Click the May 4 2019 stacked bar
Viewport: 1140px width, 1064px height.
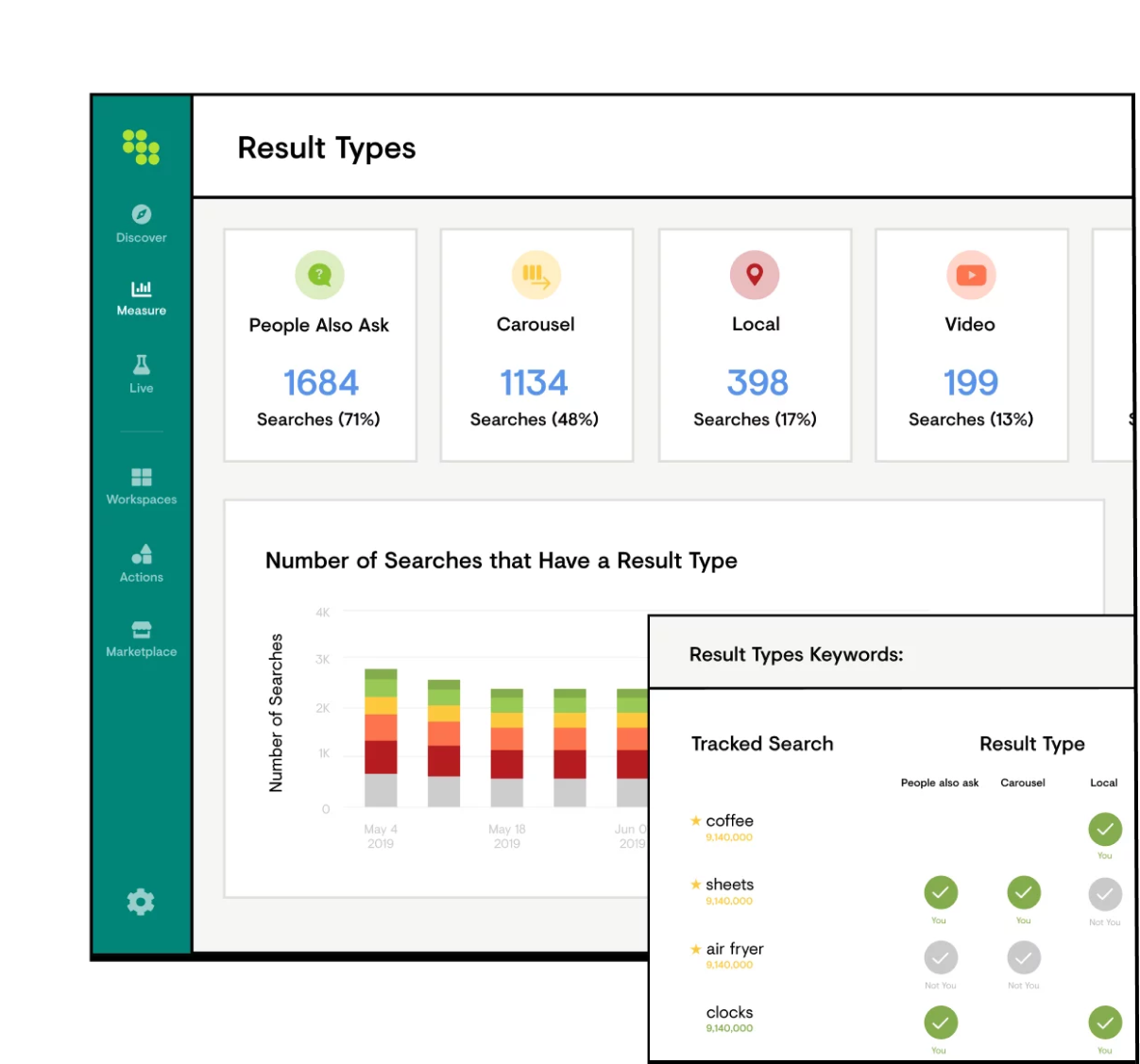(381, 737)
